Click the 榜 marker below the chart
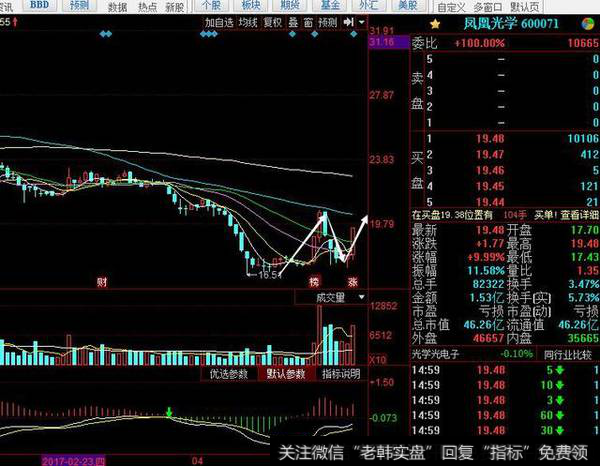 pyautogui.click(x=314, y=283)
